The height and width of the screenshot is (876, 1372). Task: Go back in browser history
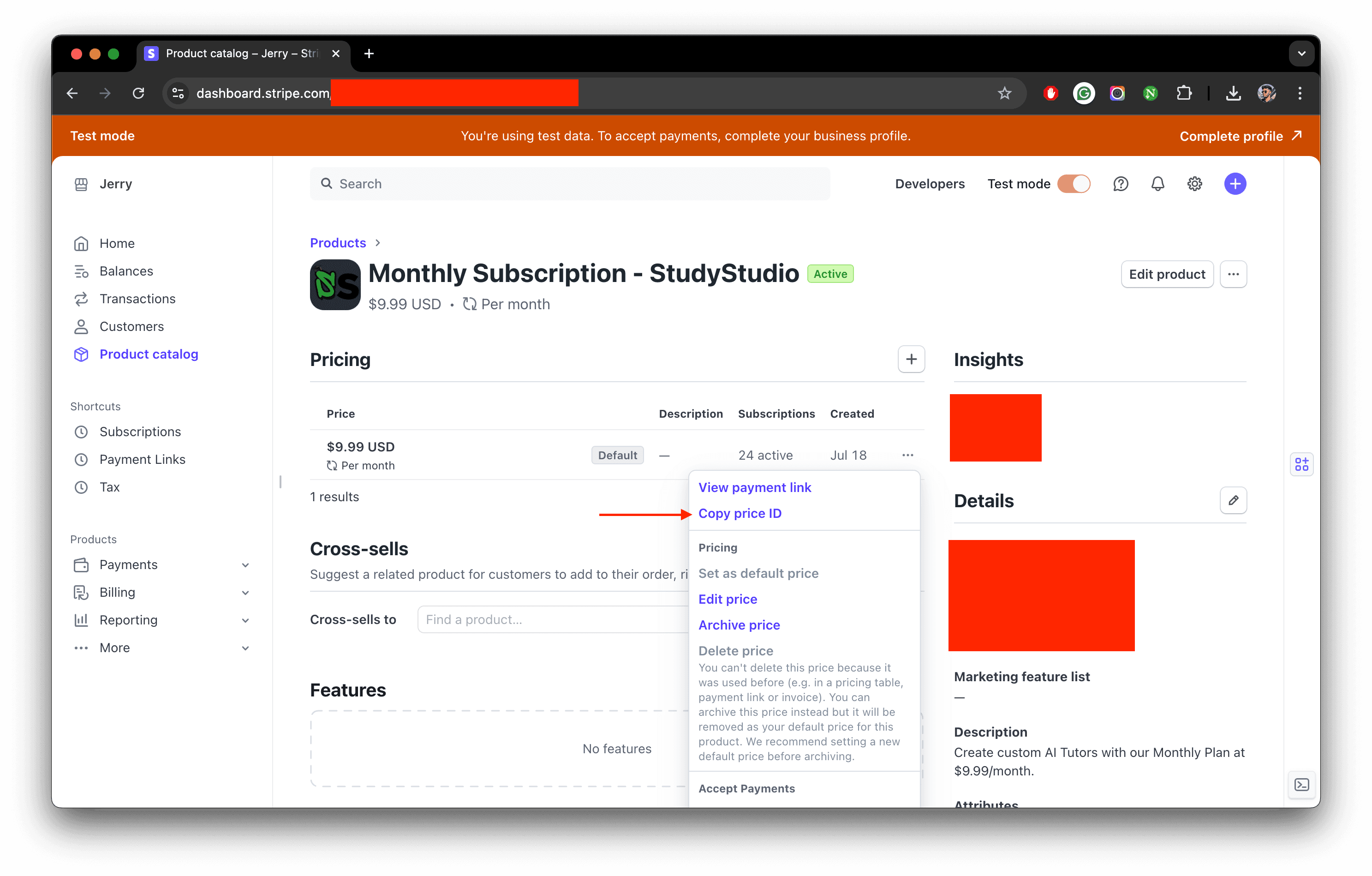tap(72, 93)
